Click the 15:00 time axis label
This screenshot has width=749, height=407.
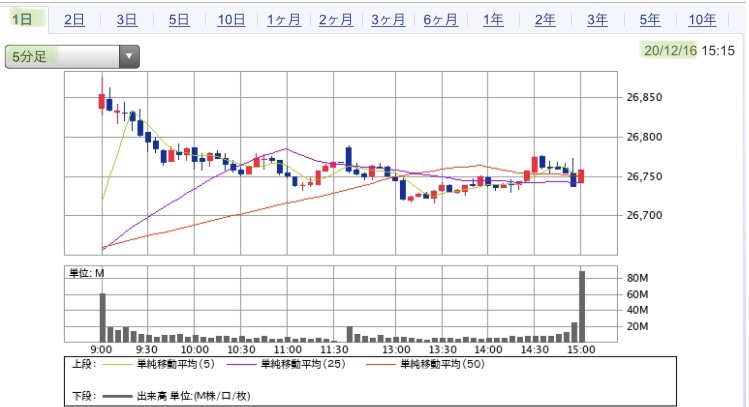[581, 350]
